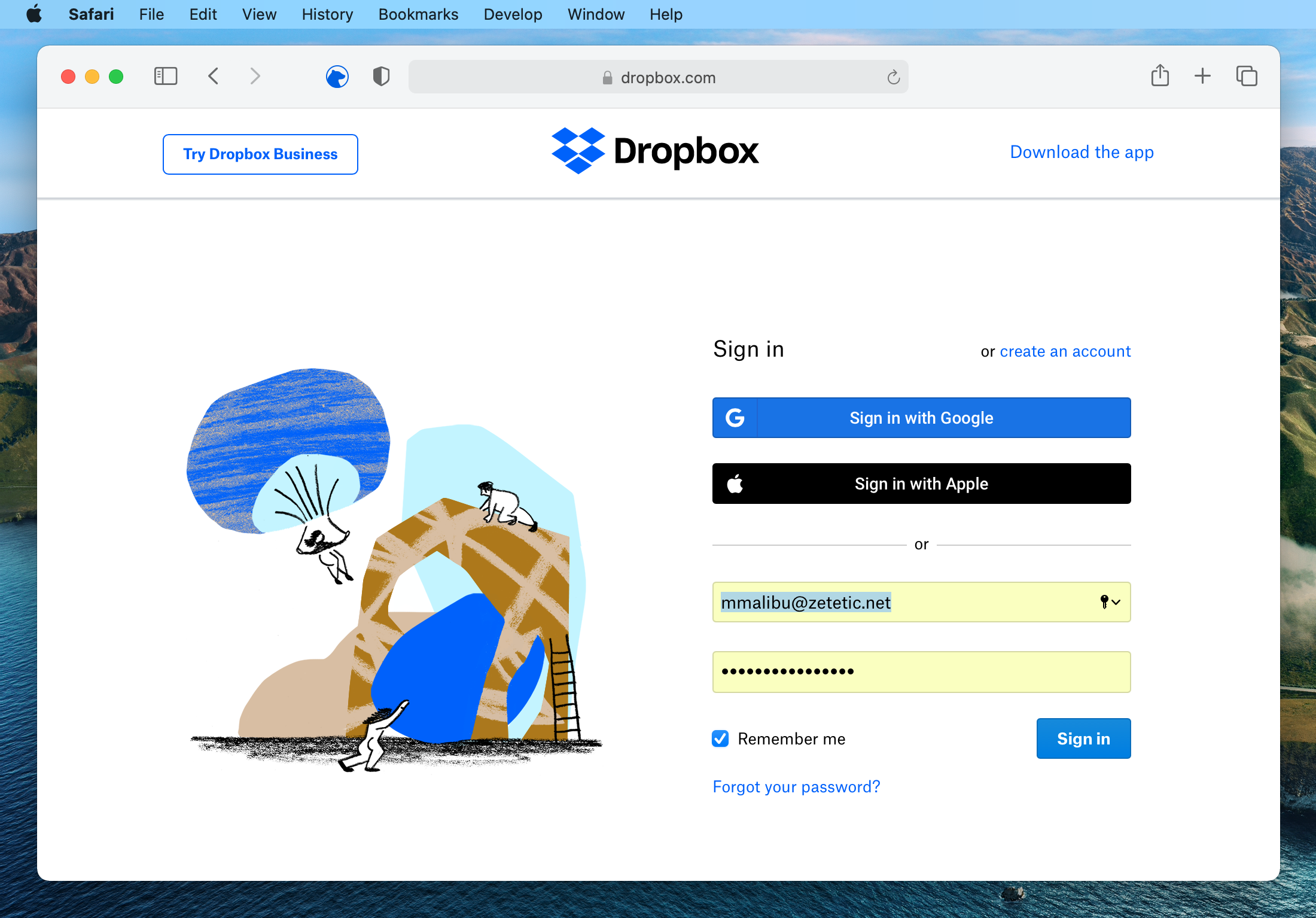Reload the page
Screen dimensions: 1316x918
coord(893,77)
